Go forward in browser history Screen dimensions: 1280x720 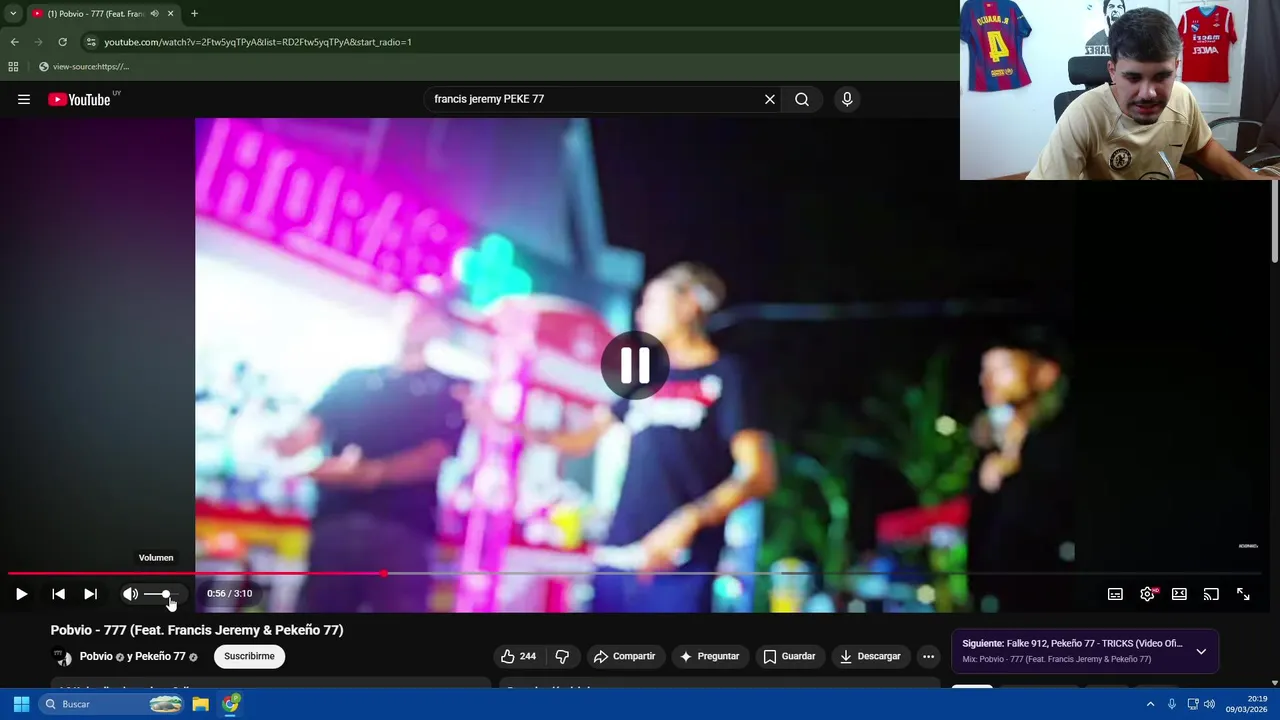[x=38, y=42]
